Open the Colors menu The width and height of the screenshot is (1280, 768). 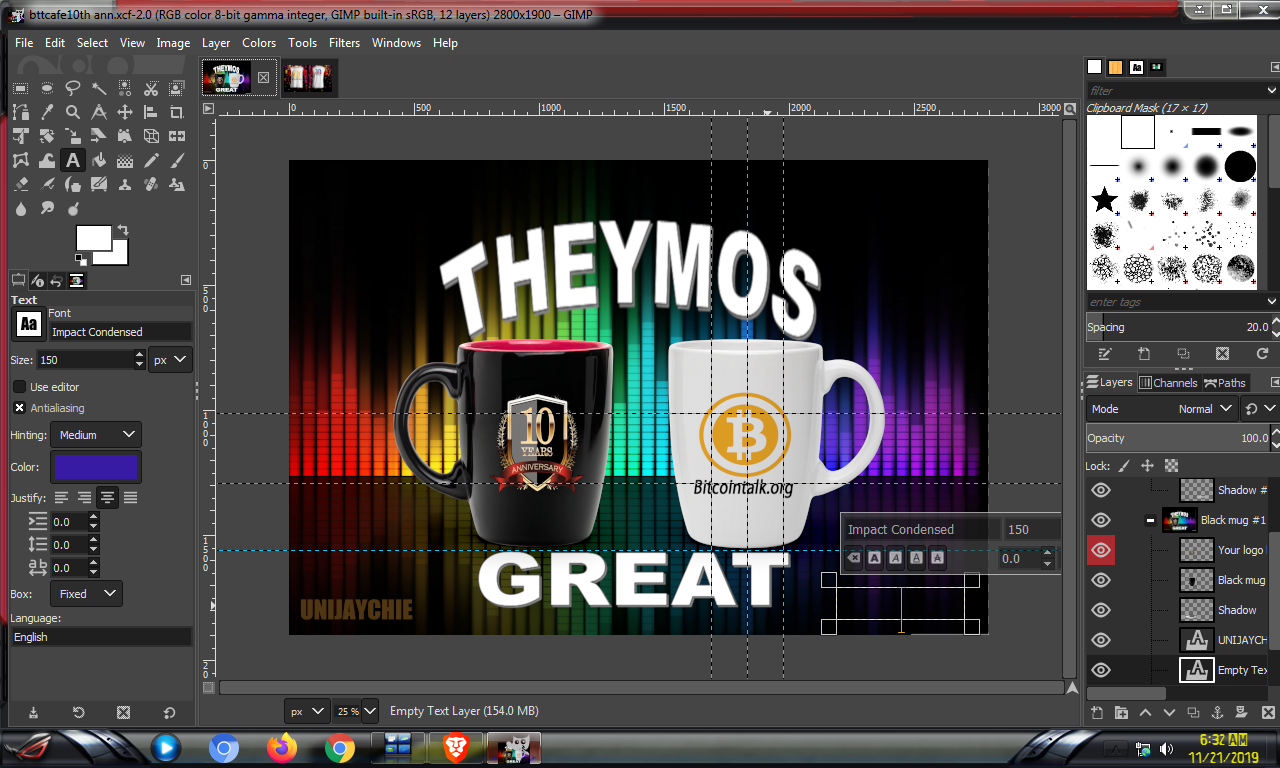tap(259, 43)
